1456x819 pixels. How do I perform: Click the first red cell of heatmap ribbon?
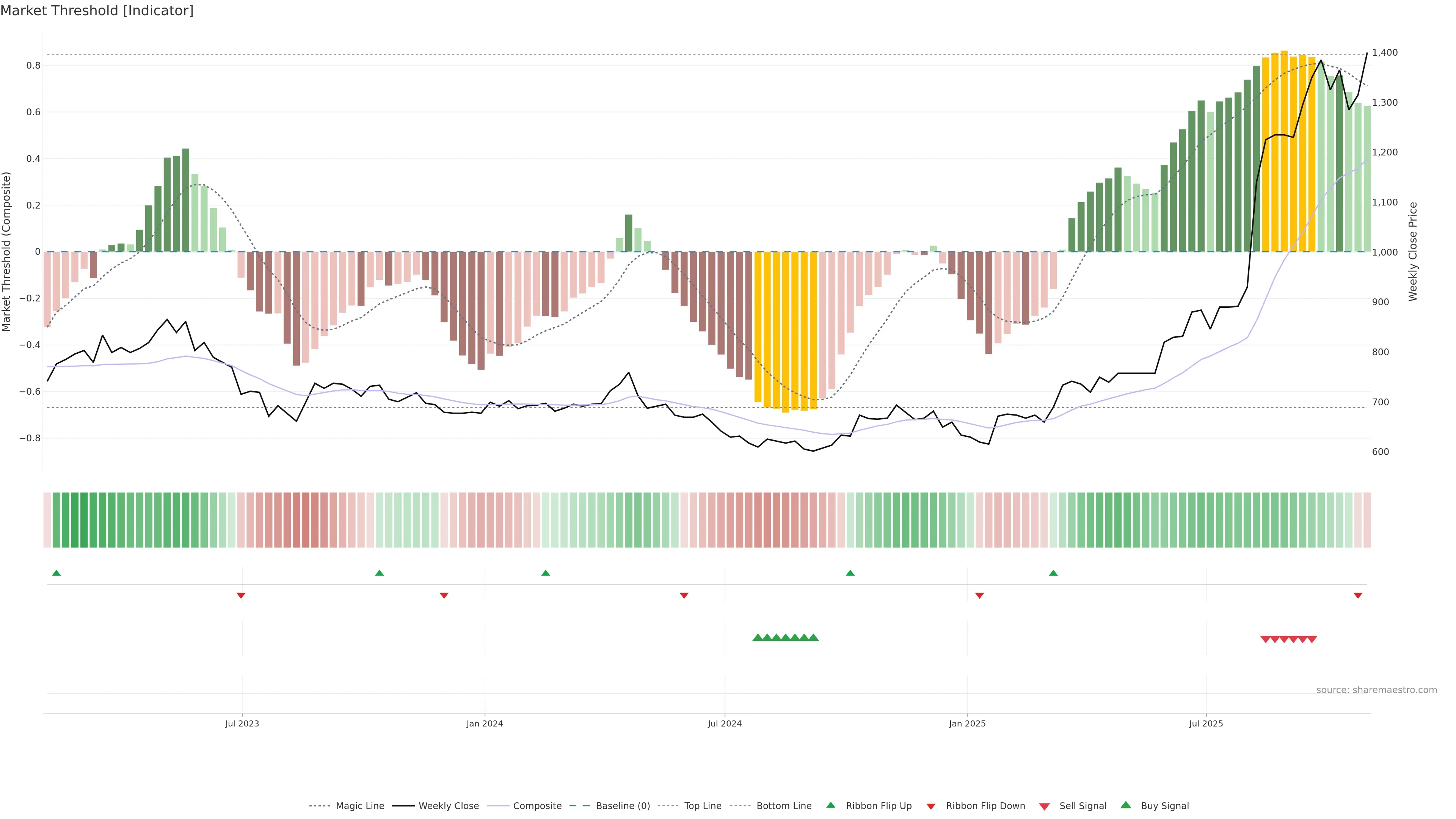(x=47, y=519)
